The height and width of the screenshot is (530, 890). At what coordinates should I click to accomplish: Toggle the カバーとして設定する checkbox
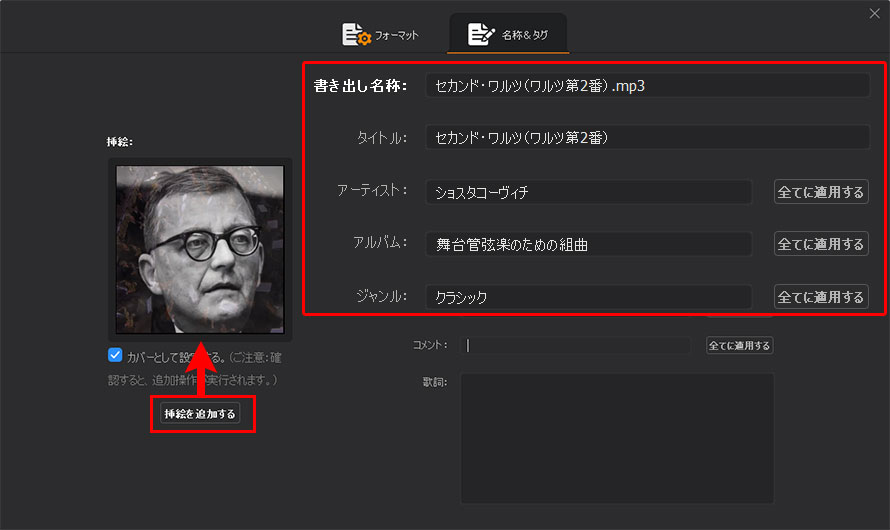tap(115, 355)
